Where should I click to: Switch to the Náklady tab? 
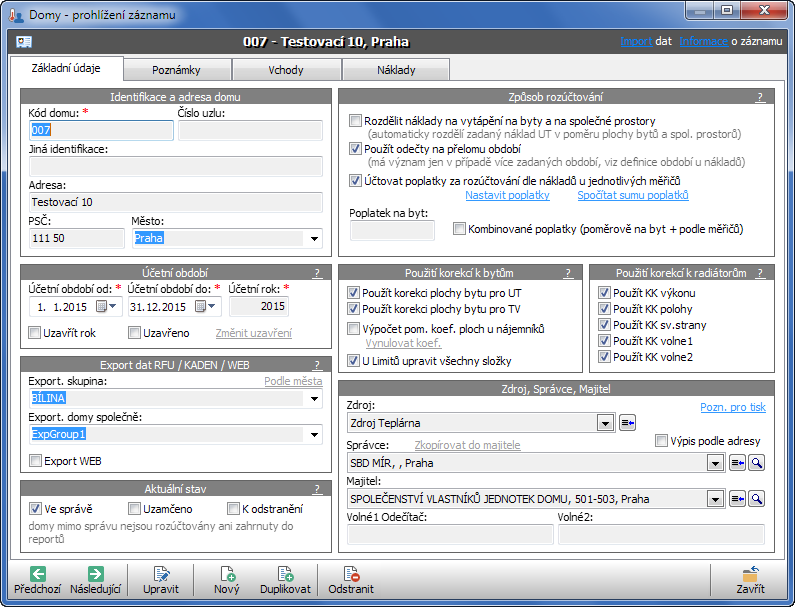pos(396,70)
